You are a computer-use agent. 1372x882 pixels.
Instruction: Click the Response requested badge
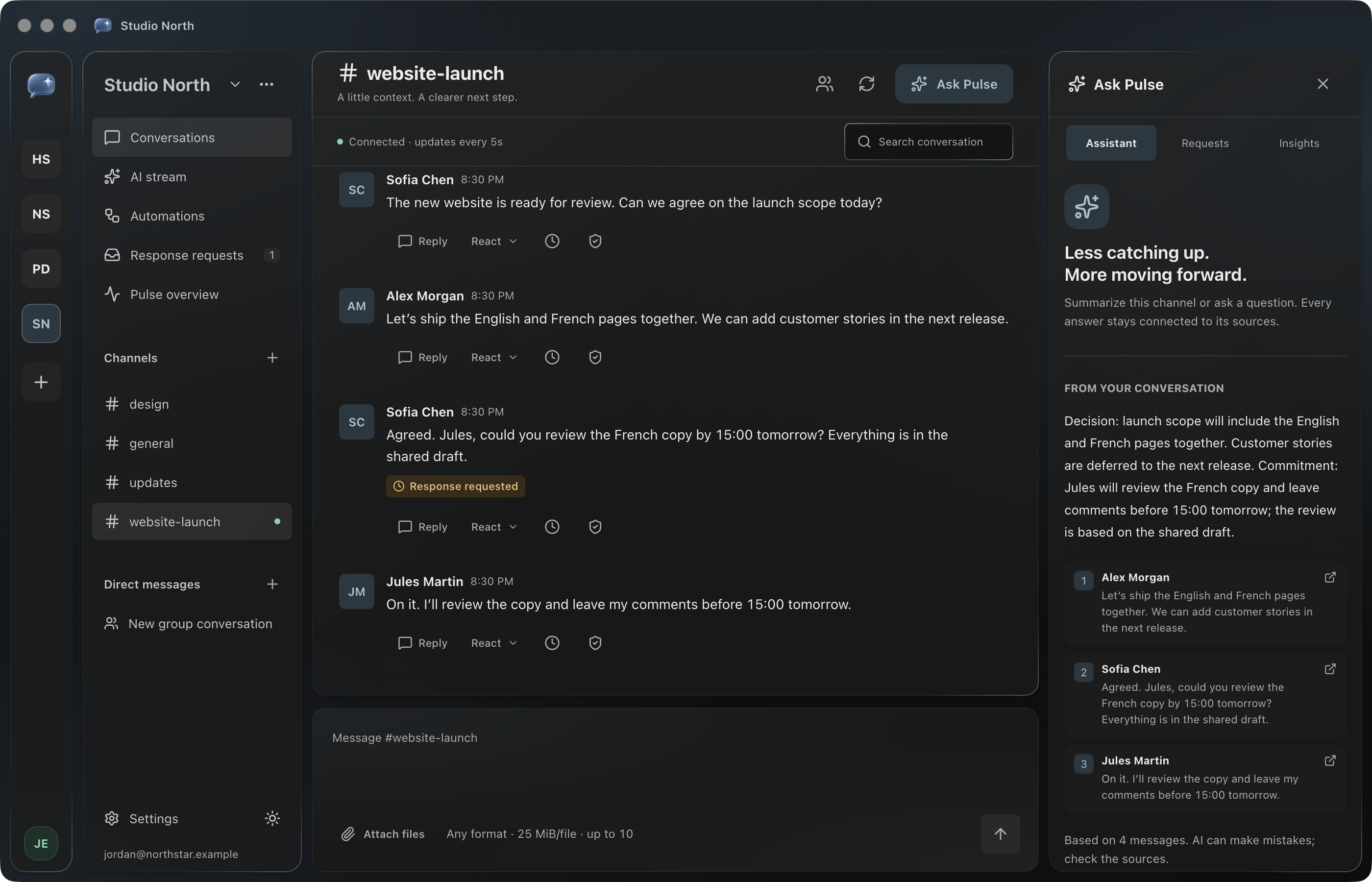[x=455, y=486]
